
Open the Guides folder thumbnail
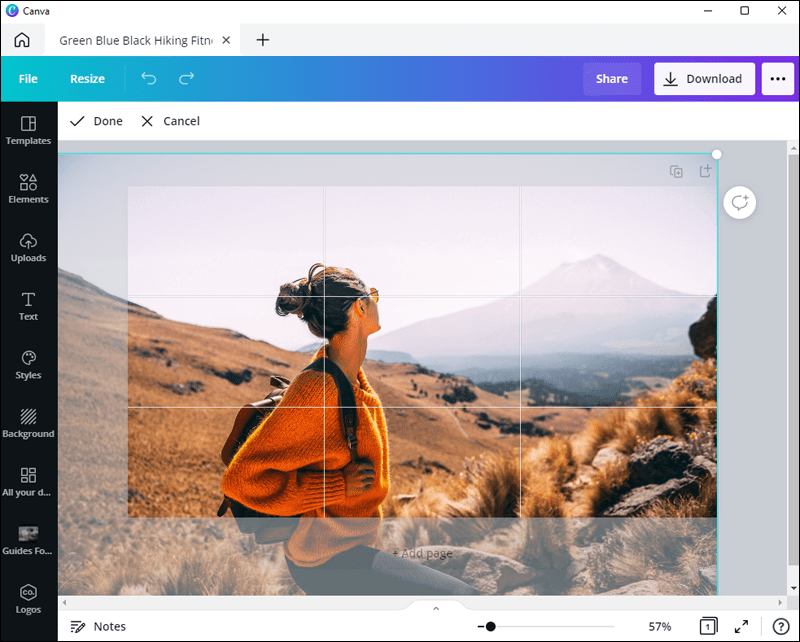[28, 541]
